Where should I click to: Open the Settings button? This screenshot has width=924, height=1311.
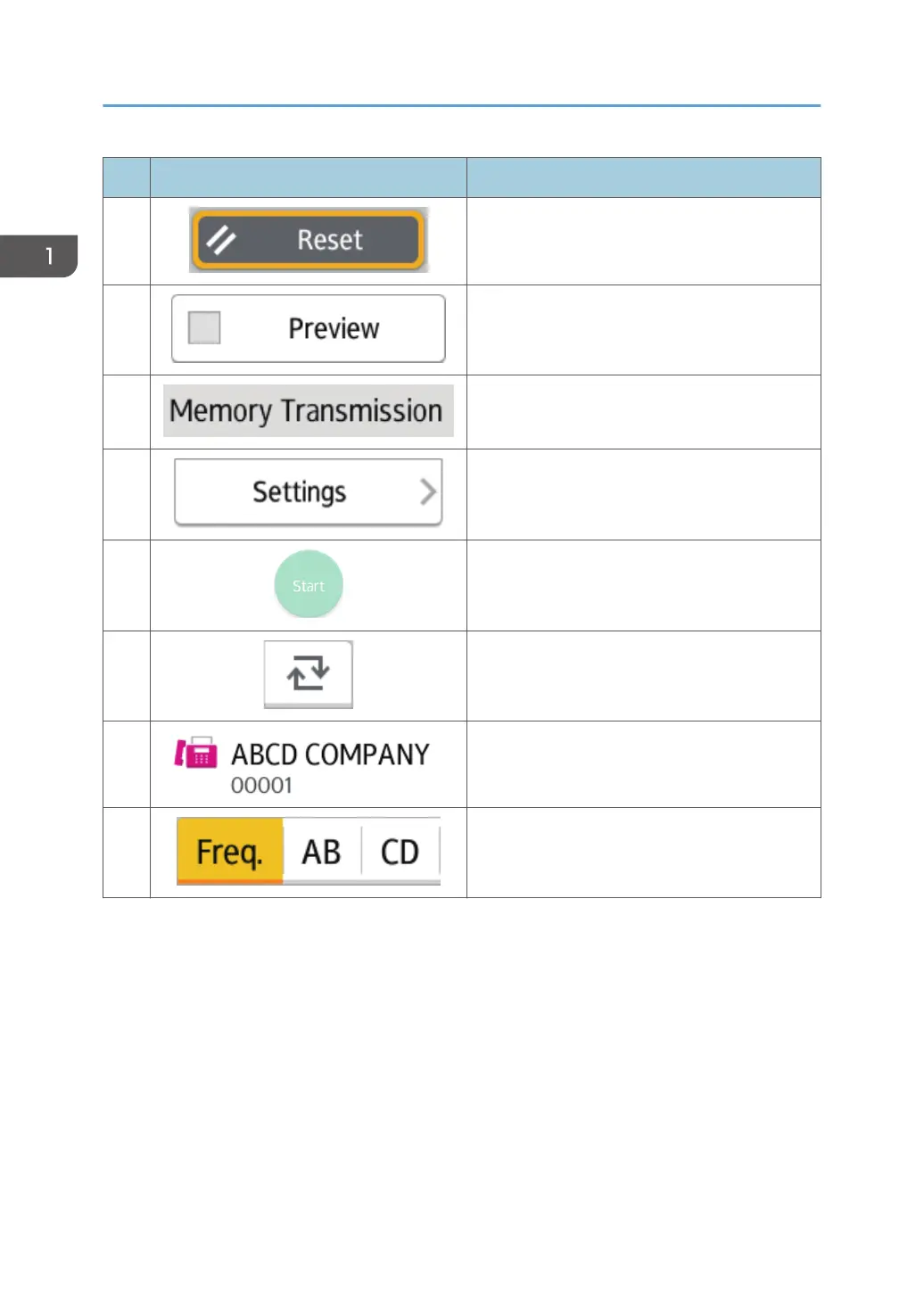(x=300, y=492)
